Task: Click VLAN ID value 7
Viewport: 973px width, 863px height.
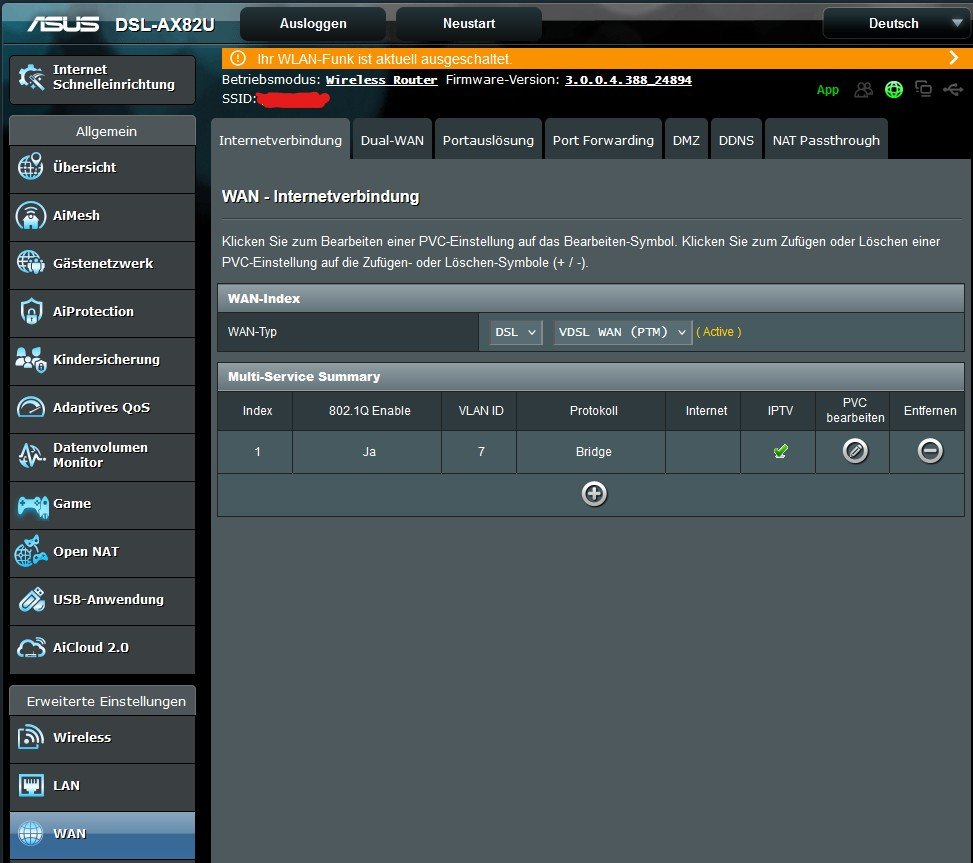Action: [x=481, y=452]
